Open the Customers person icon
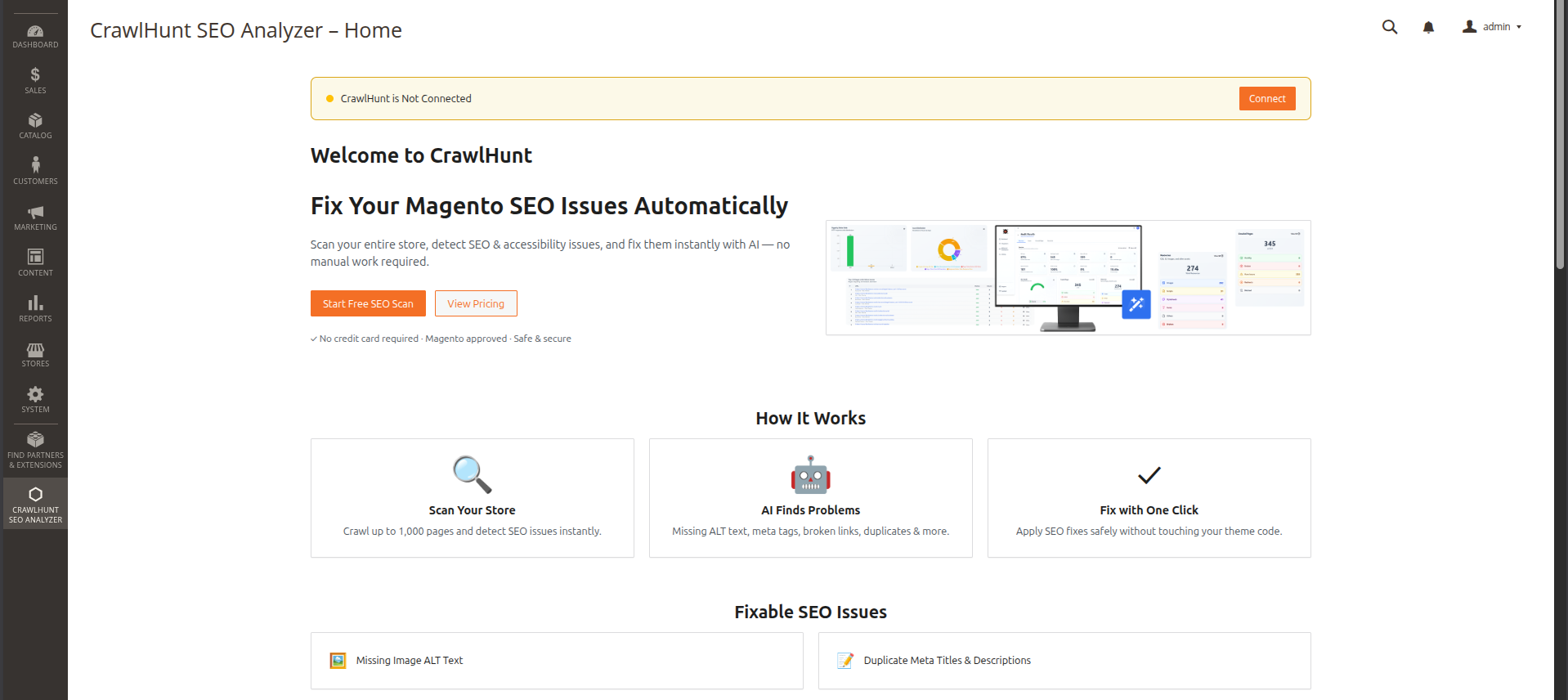1568x700 pixels. tap(35, 165)
